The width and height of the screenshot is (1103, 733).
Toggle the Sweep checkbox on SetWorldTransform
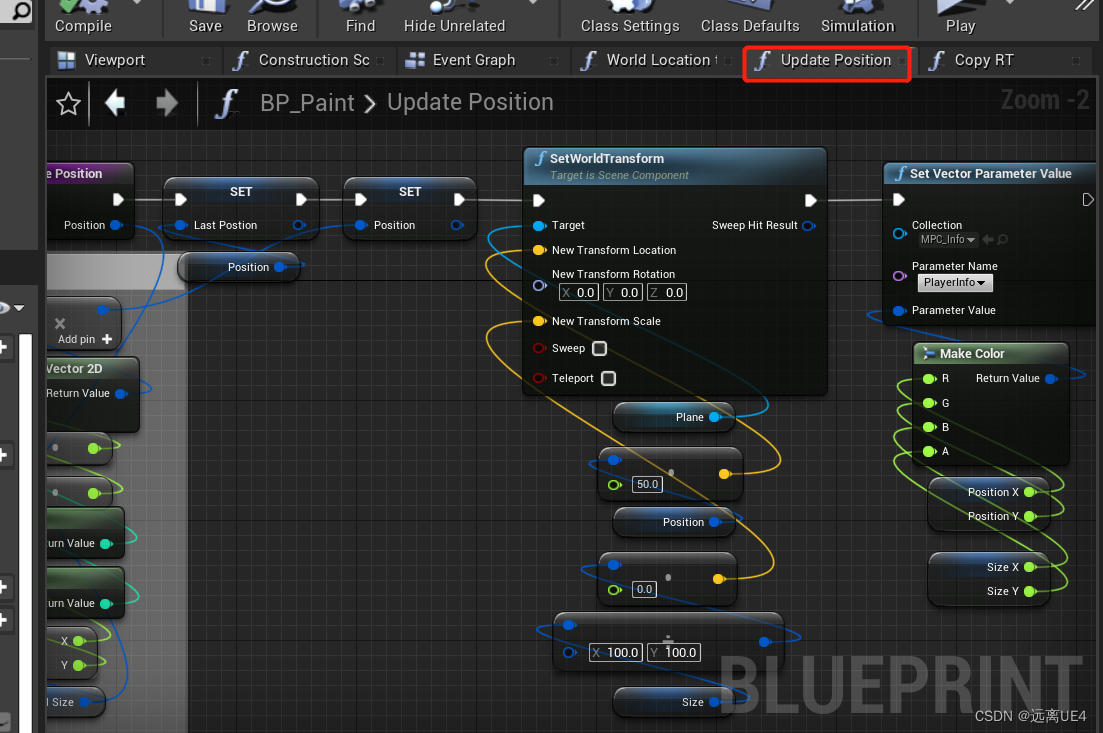click(598, 348)
